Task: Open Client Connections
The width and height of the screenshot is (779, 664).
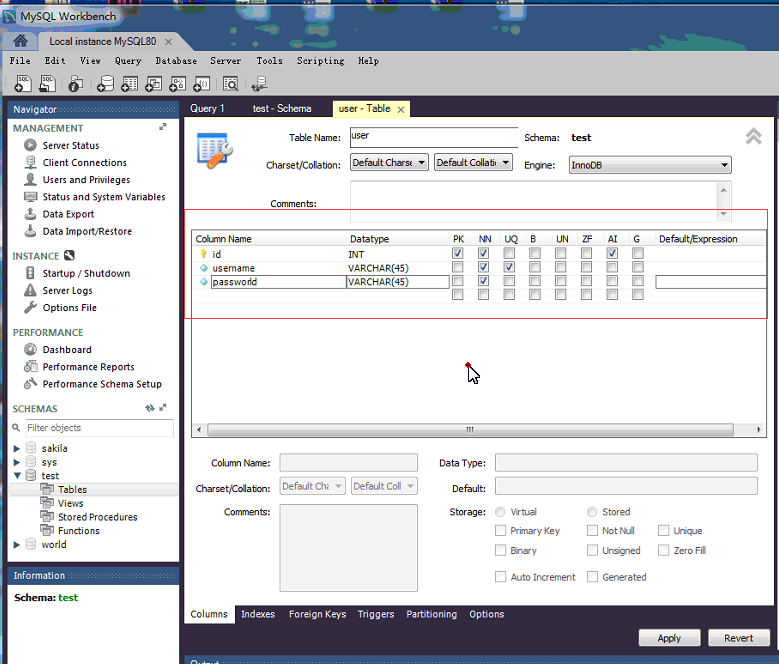Action: (x=84, y=162)
